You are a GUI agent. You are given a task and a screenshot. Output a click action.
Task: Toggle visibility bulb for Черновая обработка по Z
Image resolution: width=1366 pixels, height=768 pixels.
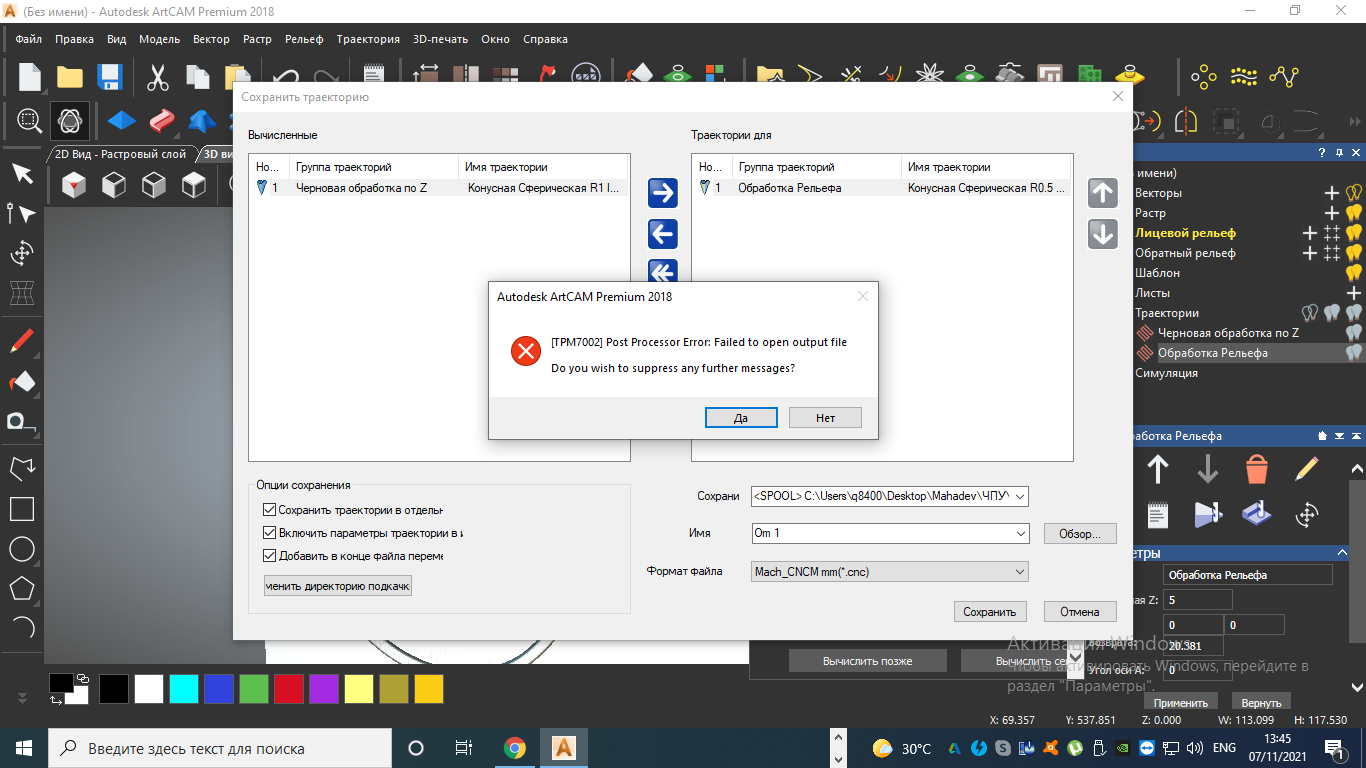click(x=1354, y=333)
